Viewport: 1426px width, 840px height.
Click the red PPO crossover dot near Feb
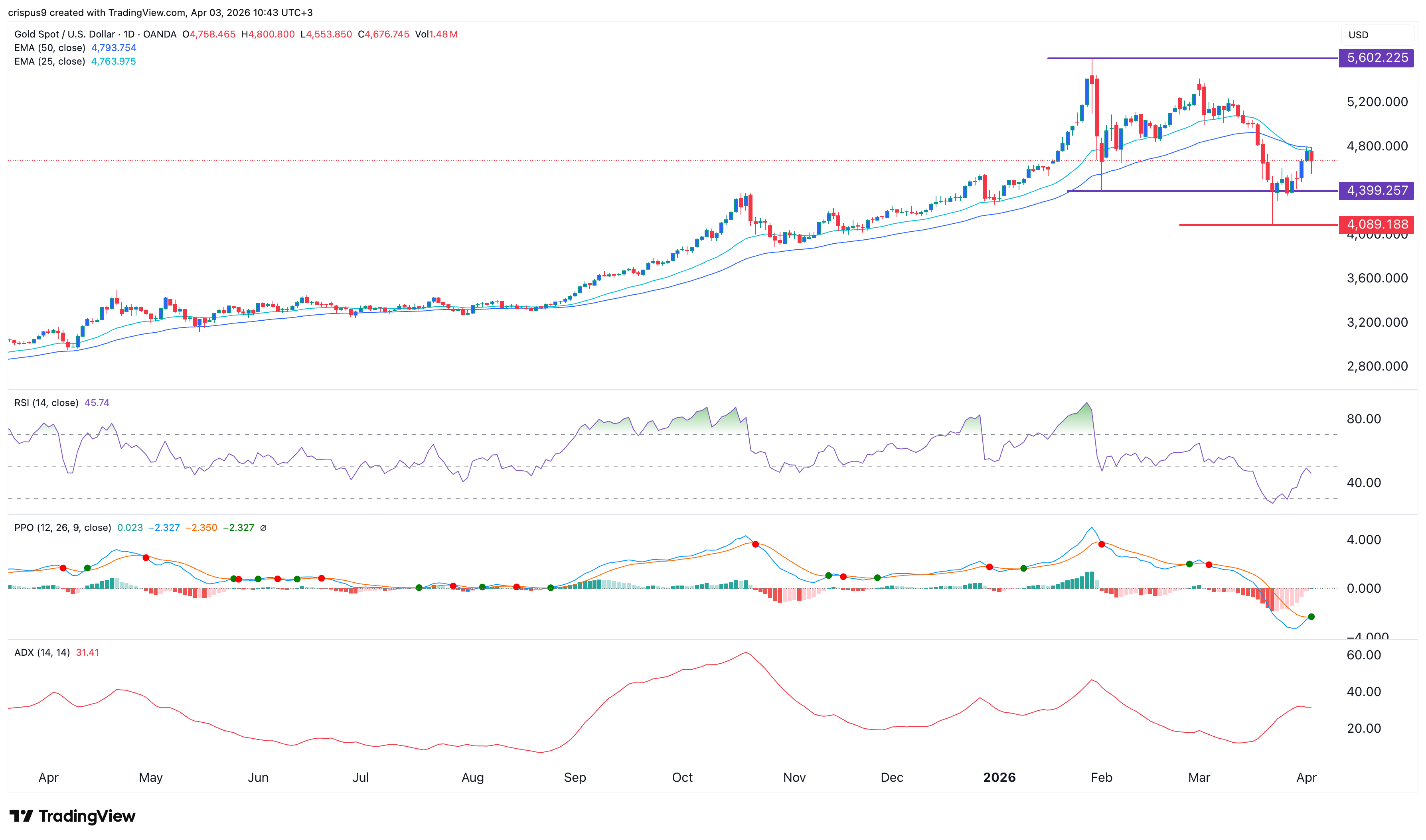point(1101,544)
